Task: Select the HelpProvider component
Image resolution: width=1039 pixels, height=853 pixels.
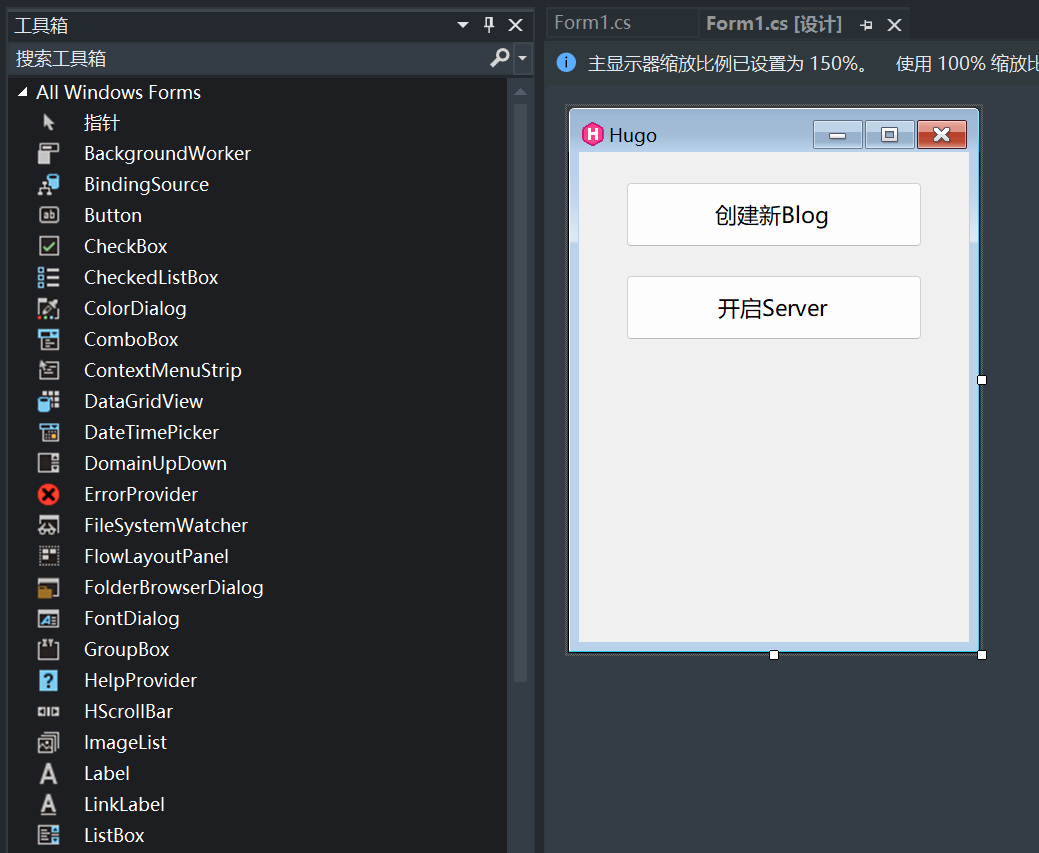Action: [142, 680]
